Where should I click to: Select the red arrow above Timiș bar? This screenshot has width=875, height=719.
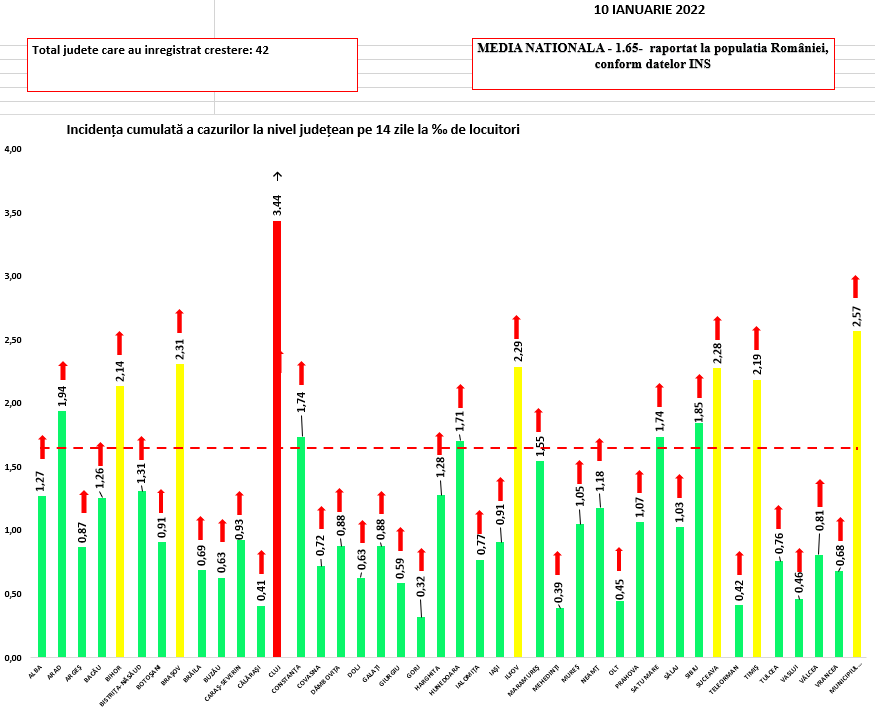click(757, 338)
